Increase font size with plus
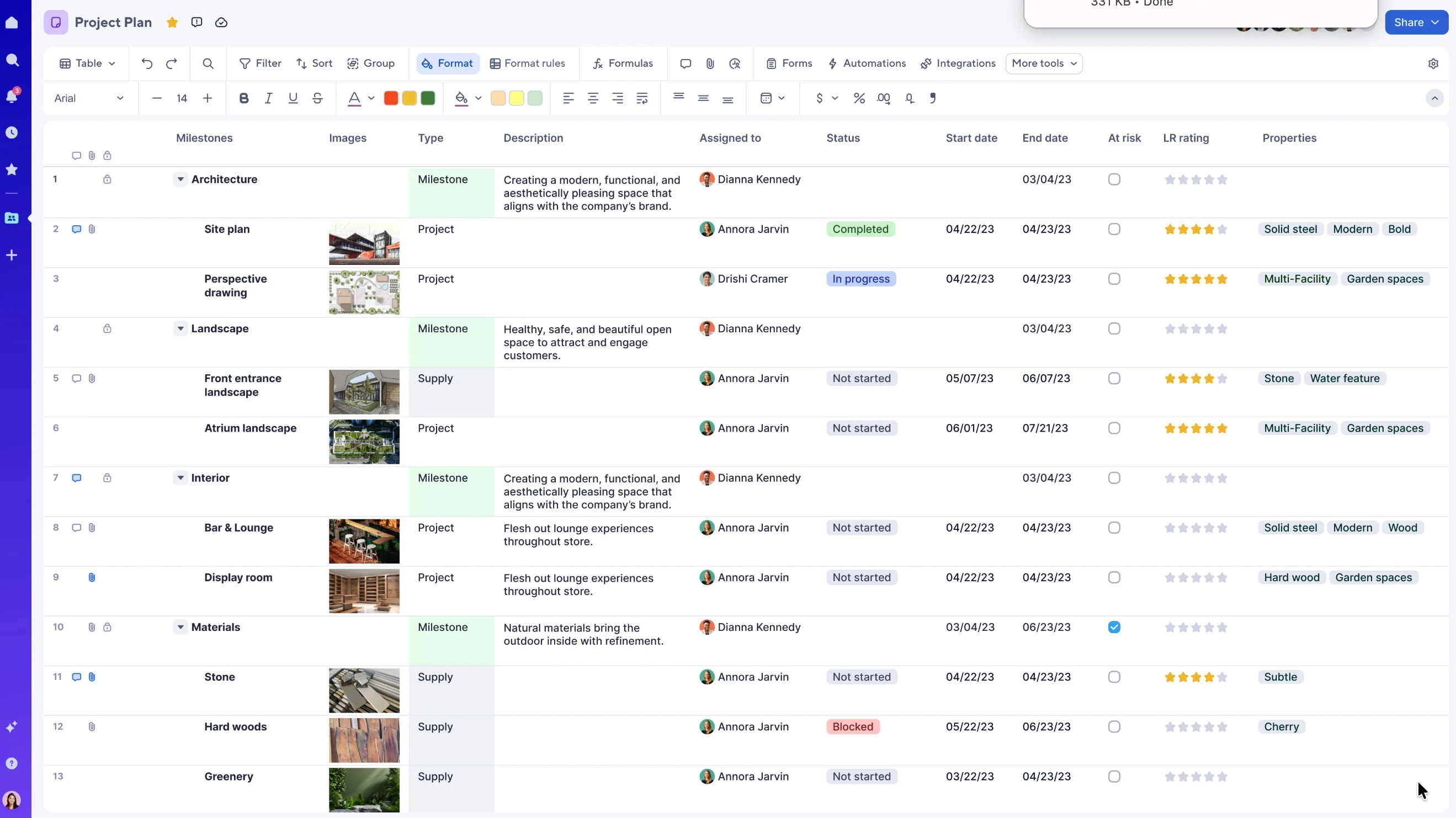The image size is (1456, 818). click(208, 98)
